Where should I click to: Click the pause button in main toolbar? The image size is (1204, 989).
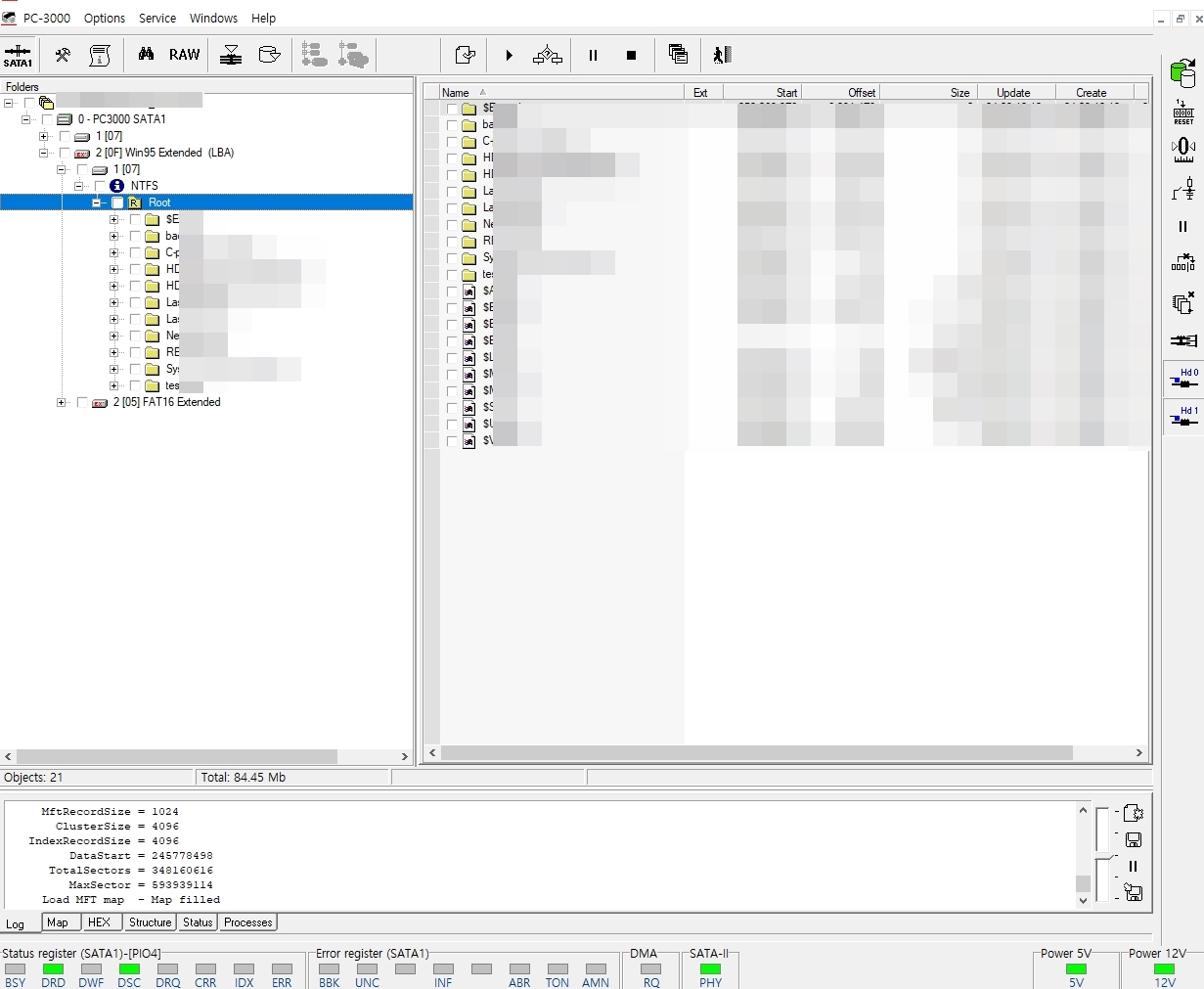click(593, 55)
